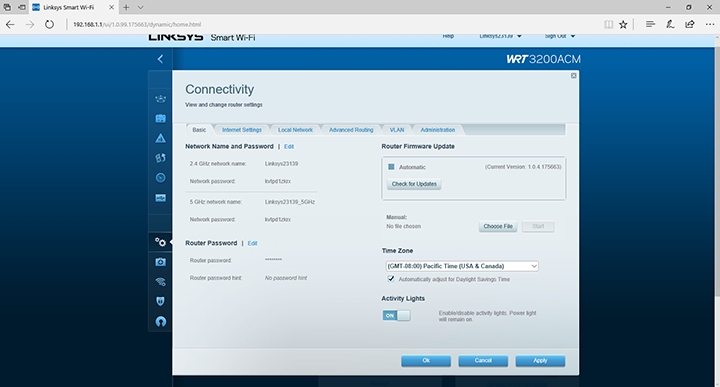Click Edit next to Router Password

253,243
